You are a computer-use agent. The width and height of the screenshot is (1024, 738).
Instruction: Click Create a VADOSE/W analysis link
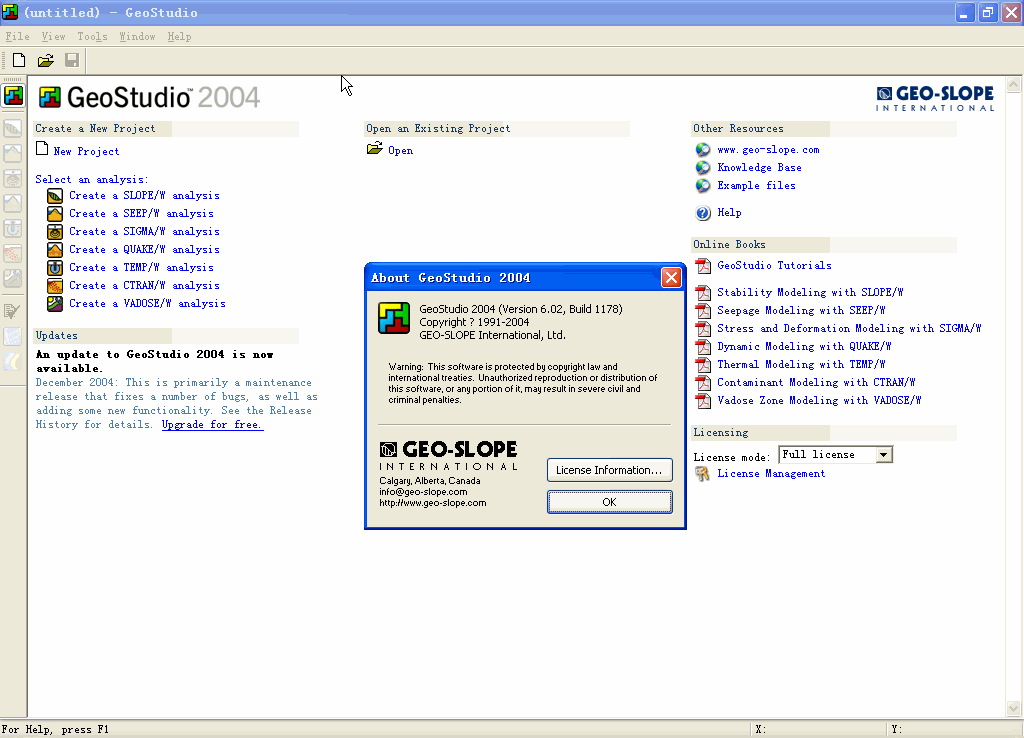coord(147,303)
